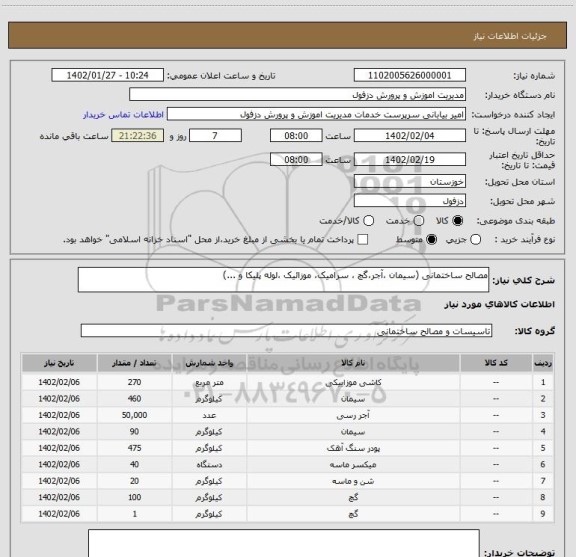Screen dimensions: 576x557
Task: Select the کالا radio button
Action: 458,221
